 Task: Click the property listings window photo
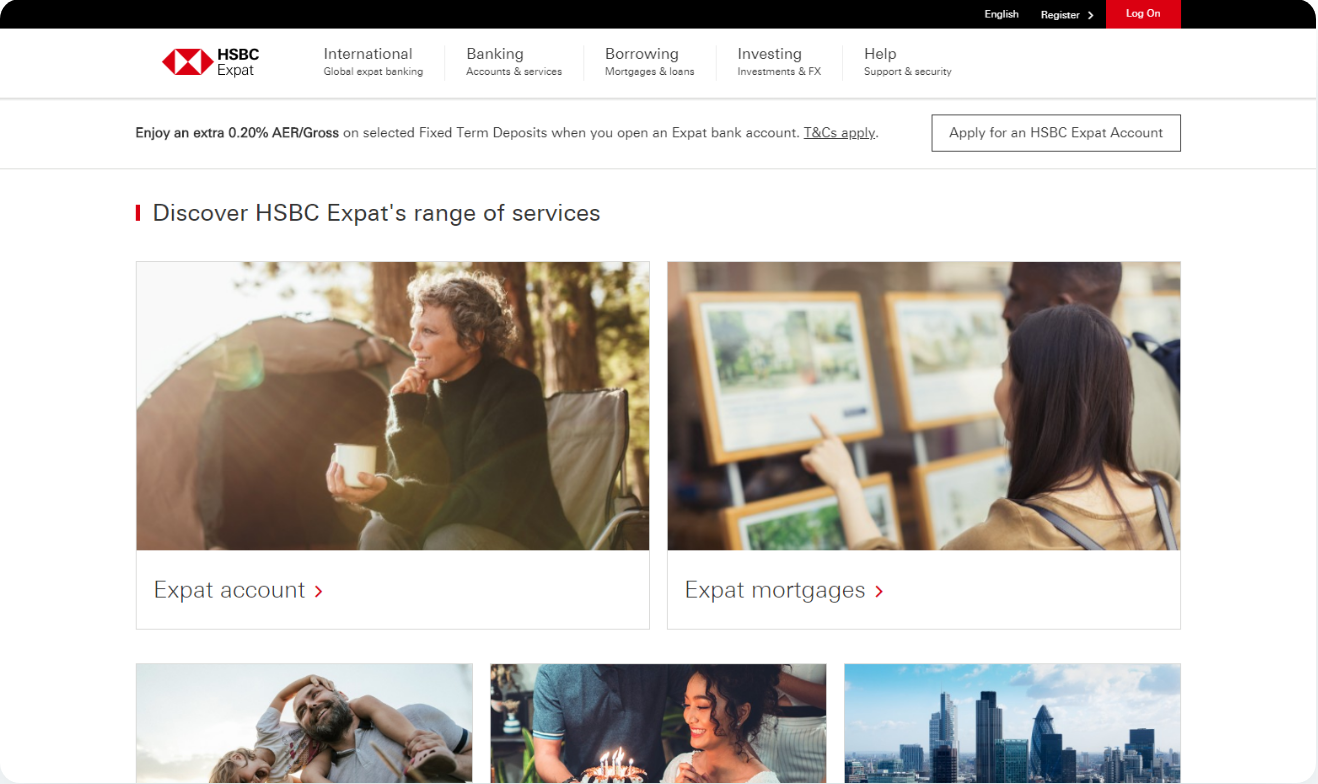pyautogui.click(x=924, y=406)
